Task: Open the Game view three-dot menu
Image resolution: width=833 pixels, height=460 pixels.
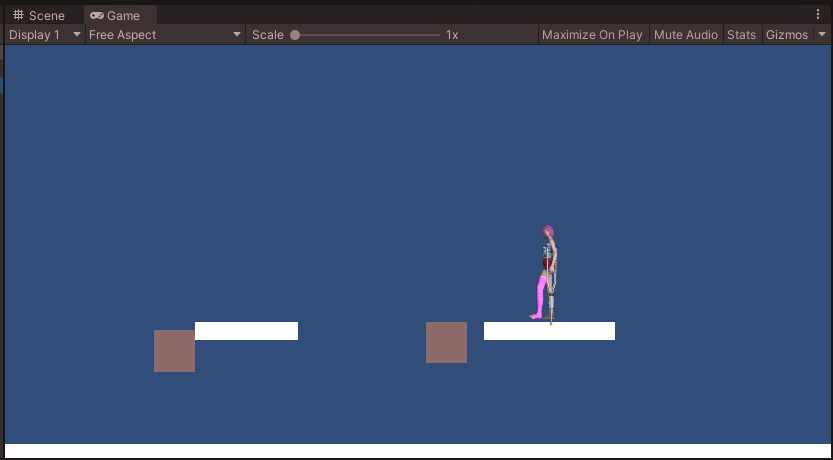Action: pos(818,14)
